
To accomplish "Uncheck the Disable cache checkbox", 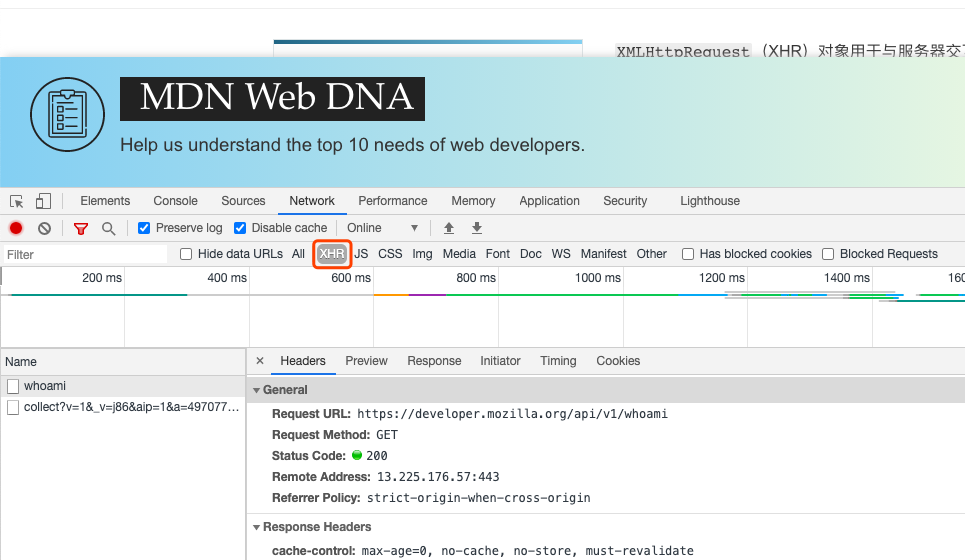I will (240, 228).
